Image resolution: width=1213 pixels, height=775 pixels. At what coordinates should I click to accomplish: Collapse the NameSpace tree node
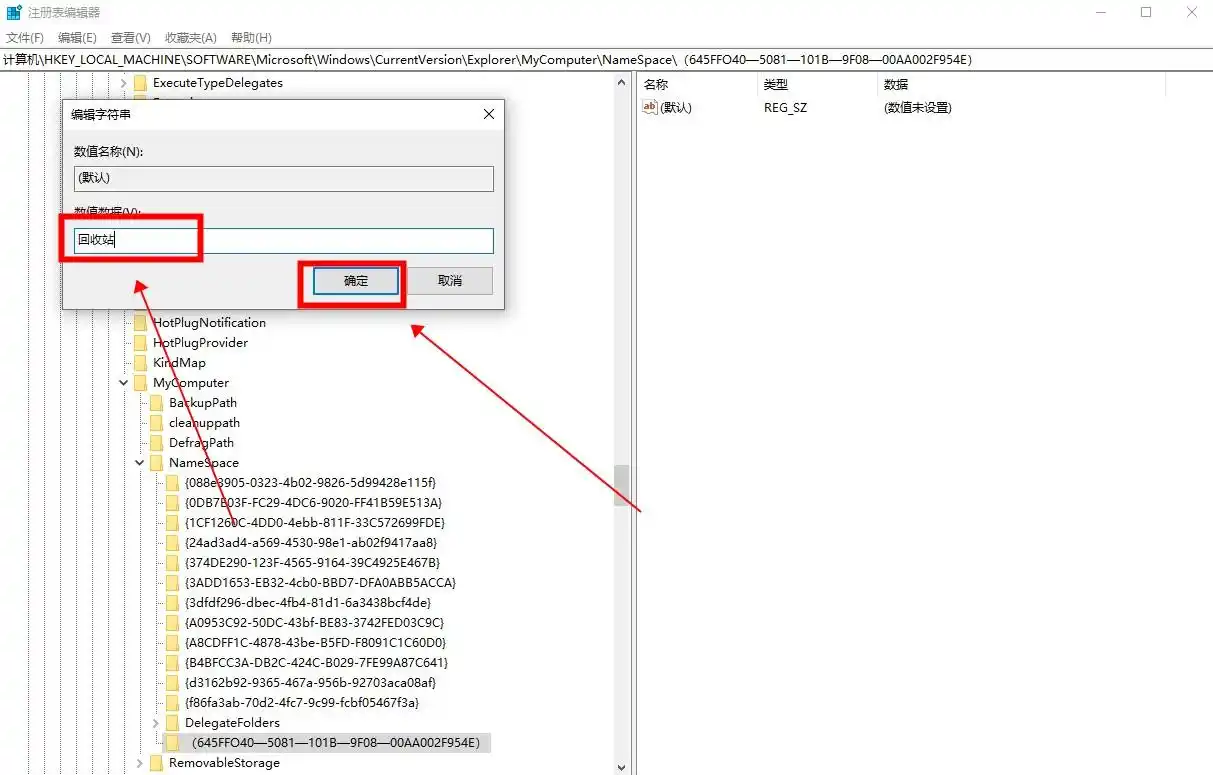[x=140, y=463]
